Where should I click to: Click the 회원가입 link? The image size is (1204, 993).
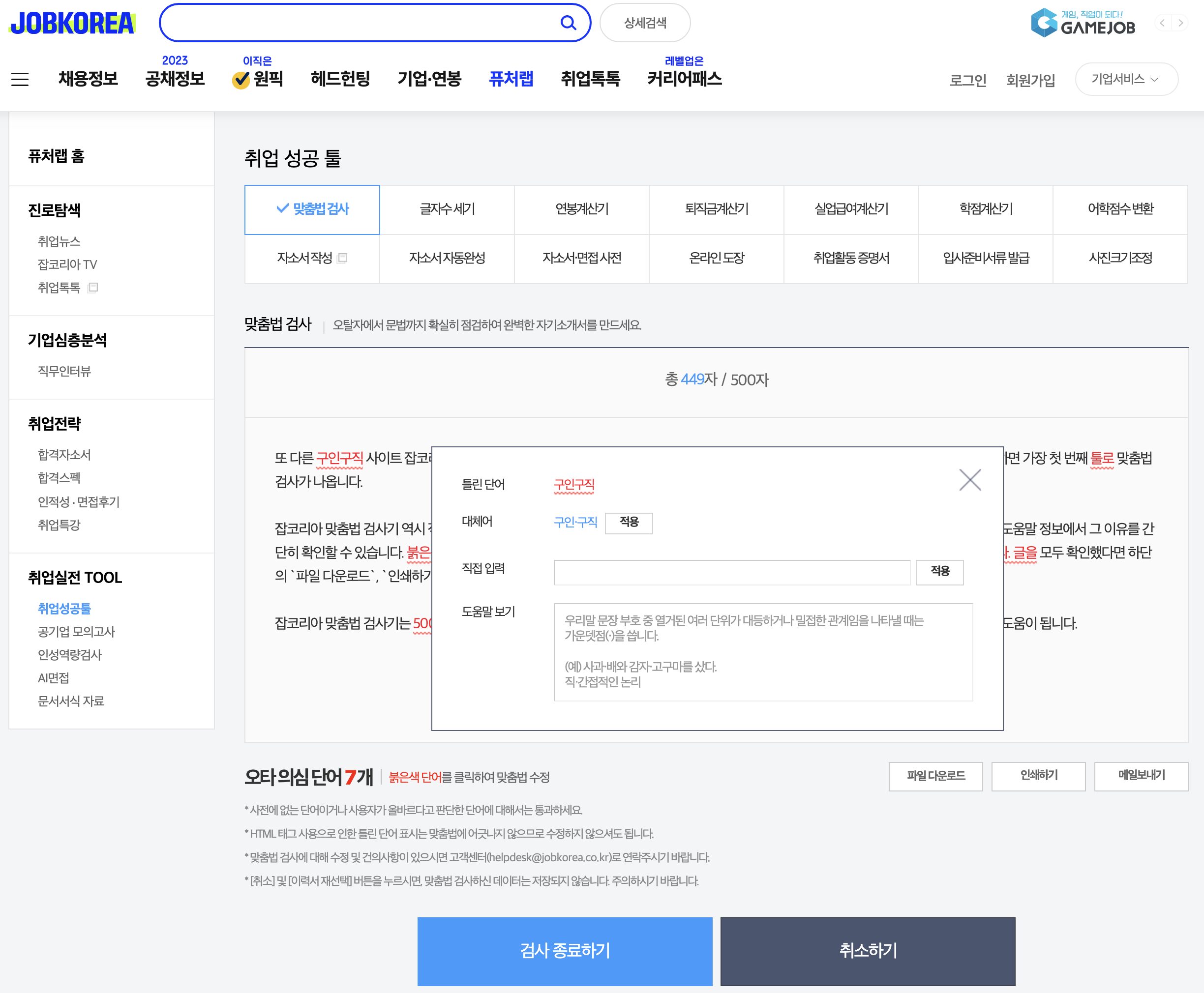coord(1030,80)
